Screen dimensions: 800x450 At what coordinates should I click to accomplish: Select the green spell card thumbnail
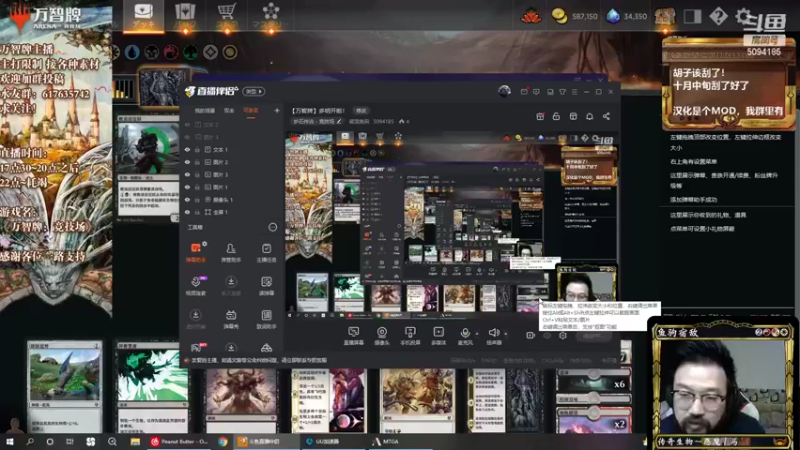pos(152,387)
